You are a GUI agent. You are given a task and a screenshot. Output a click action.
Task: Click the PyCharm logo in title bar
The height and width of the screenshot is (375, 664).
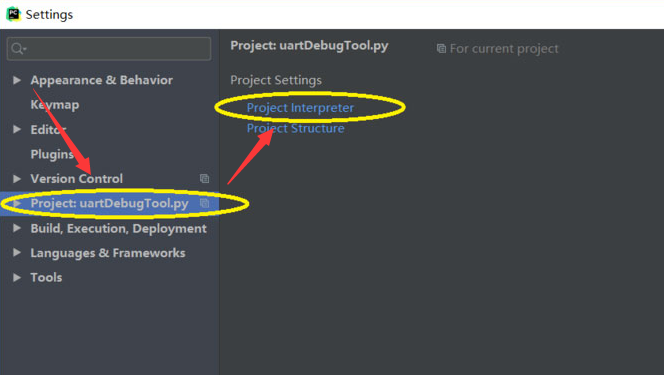click(14, 14)
